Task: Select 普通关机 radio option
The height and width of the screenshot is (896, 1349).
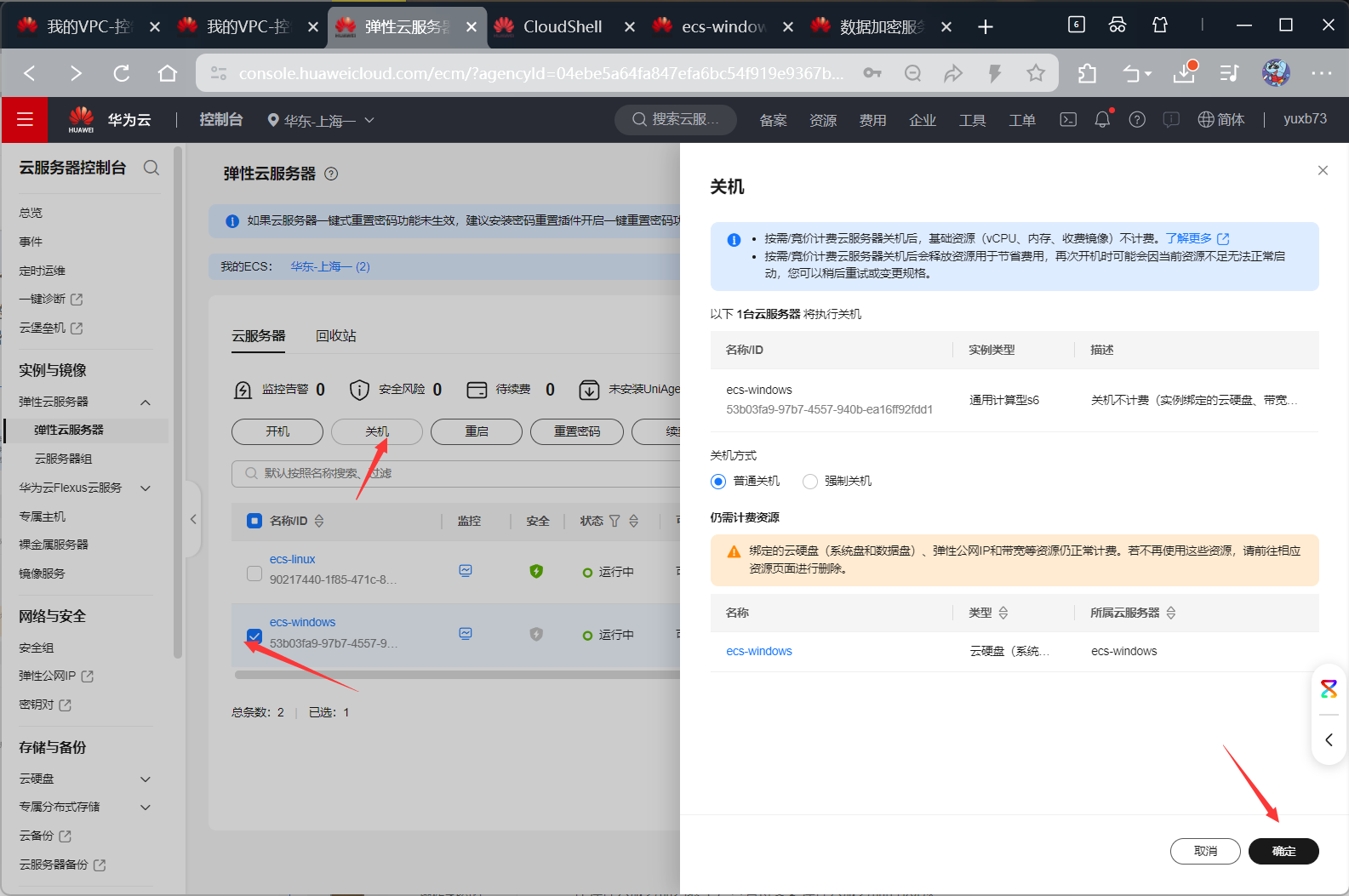Action: (x=718, y=482)
